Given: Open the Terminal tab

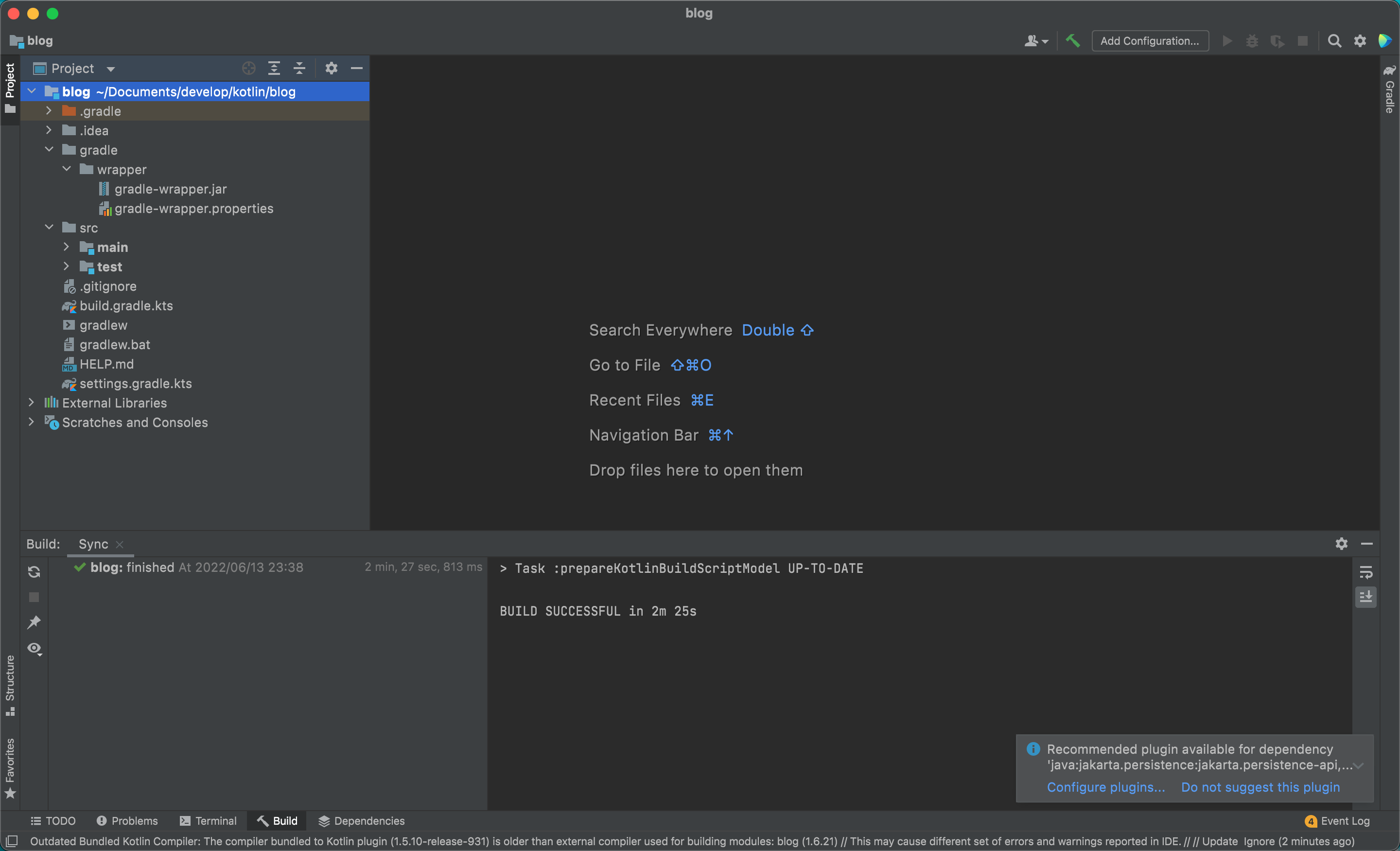Looking at the screenshot, I should [209, 821].
